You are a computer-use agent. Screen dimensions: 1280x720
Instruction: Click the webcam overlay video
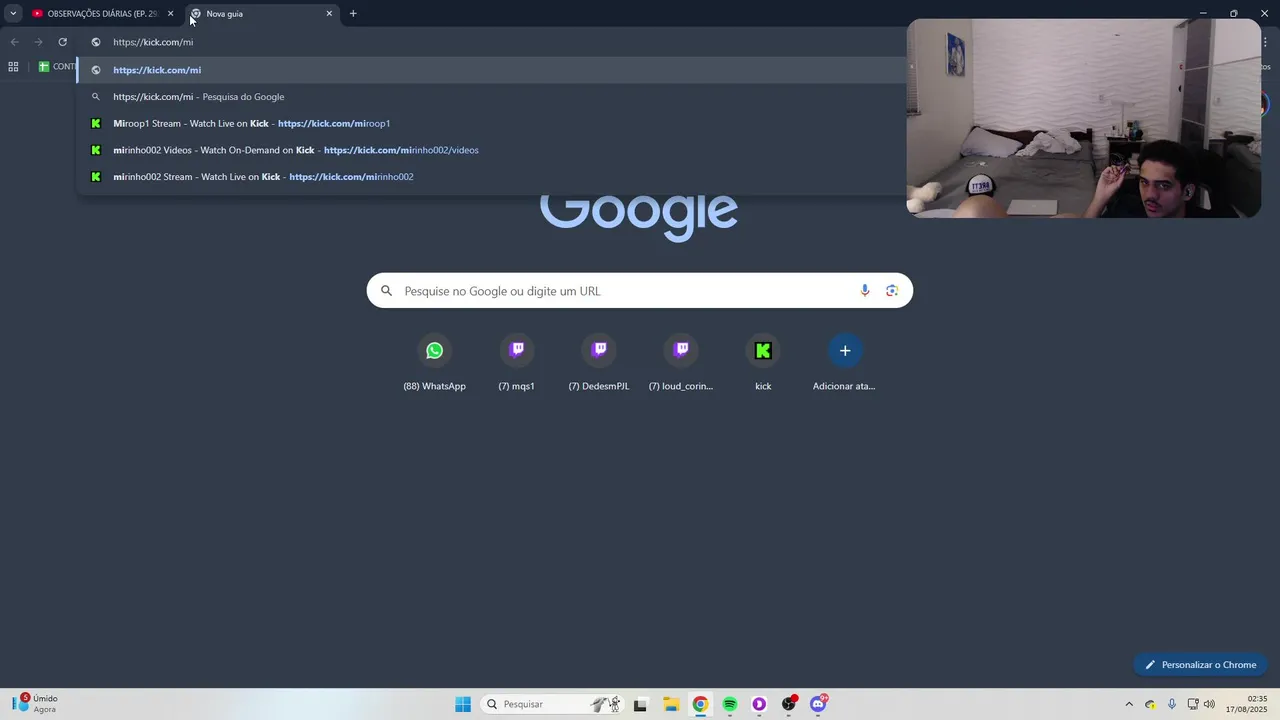pyautogui.click(x=1084, y=118)
